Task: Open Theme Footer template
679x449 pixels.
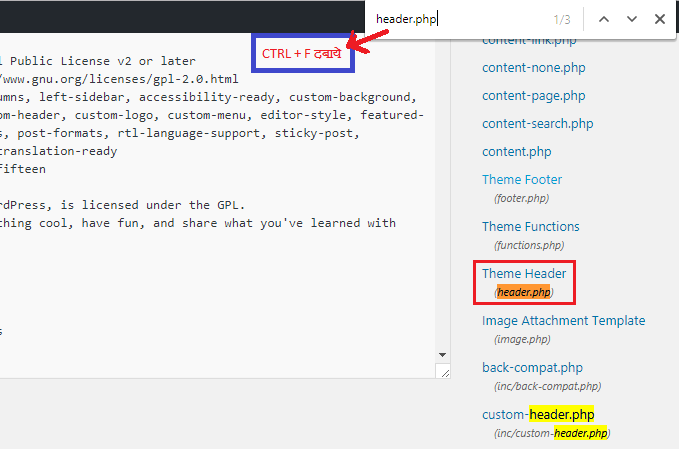Action: coord(522,179)
